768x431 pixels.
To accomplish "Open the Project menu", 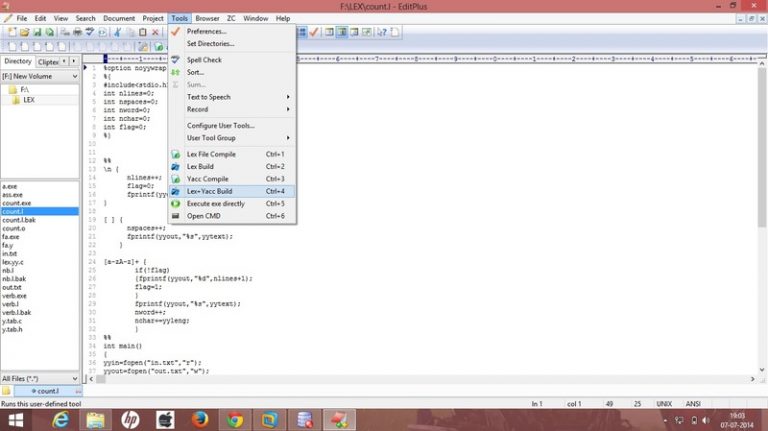I will pyautogui.click(x=153, y=18).
